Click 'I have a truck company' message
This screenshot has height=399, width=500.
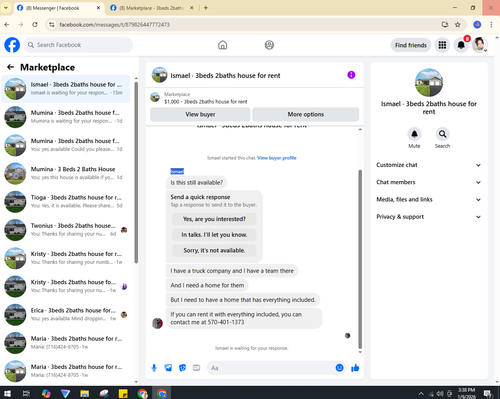click(232, 271)
